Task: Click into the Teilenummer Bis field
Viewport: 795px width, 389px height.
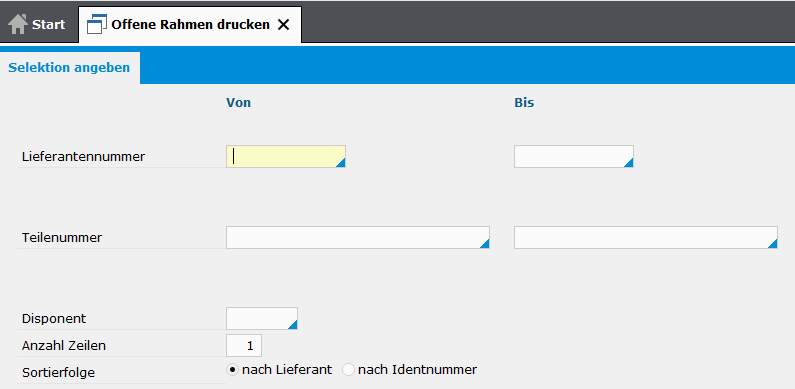Action: coord(646,237)
